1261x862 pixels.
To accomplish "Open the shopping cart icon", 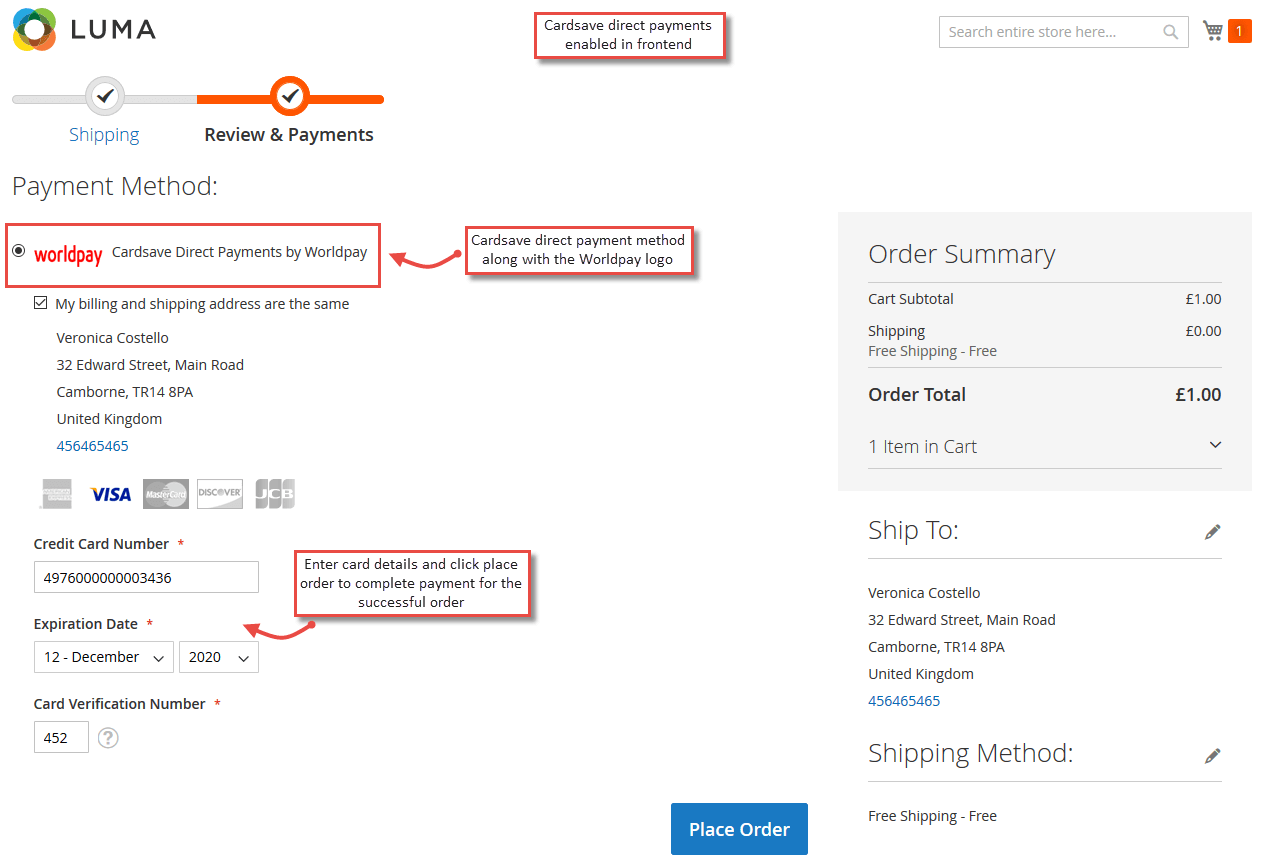I will (1213, 31).
